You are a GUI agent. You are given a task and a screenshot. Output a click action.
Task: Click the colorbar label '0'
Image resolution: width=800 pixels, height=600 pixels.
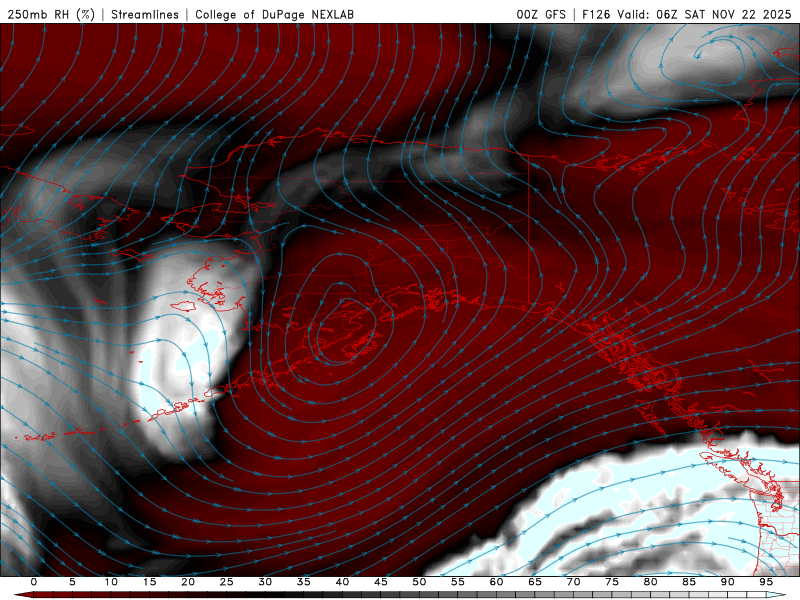(34, 582)
